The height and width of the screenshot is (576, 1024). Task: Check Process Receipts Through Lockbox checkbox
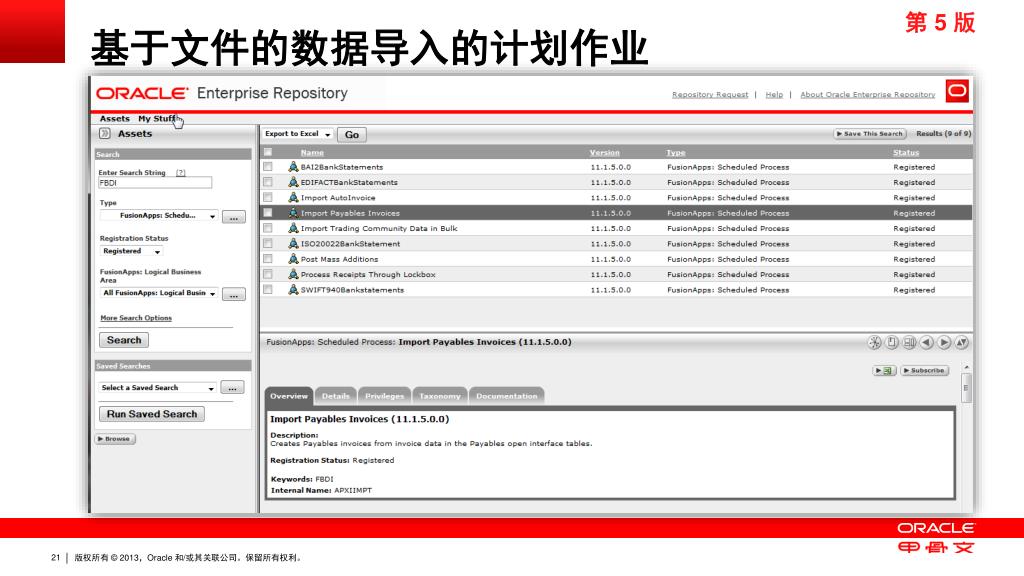[x=268, y=274]
